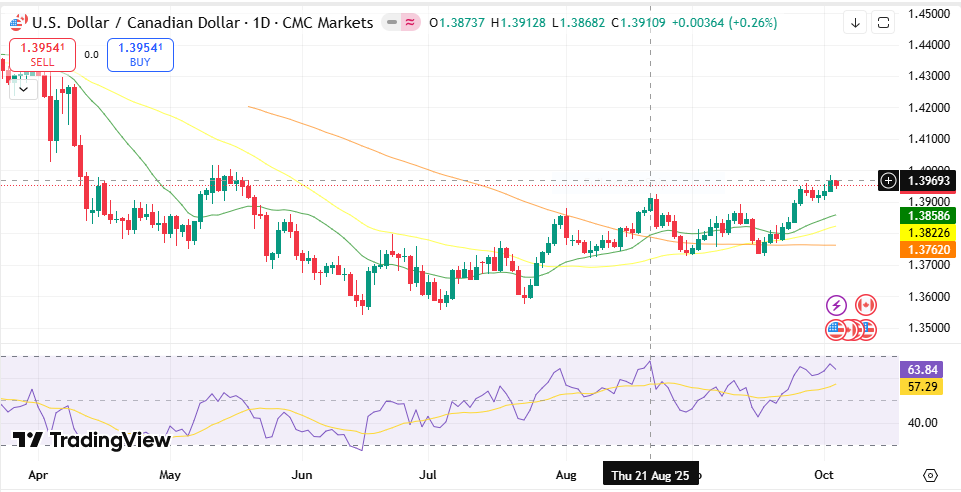Viewport: 961px width, 492px height.
Task: Toggle the pink approximate-equals market status indicator
Action: click(410, 22)
